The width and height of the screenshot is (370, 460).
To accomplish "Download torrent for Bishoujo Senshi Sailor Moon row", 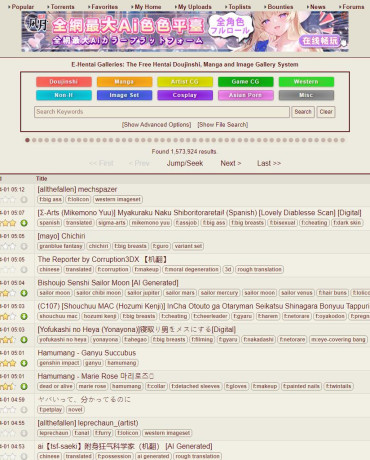I will 24,293.
